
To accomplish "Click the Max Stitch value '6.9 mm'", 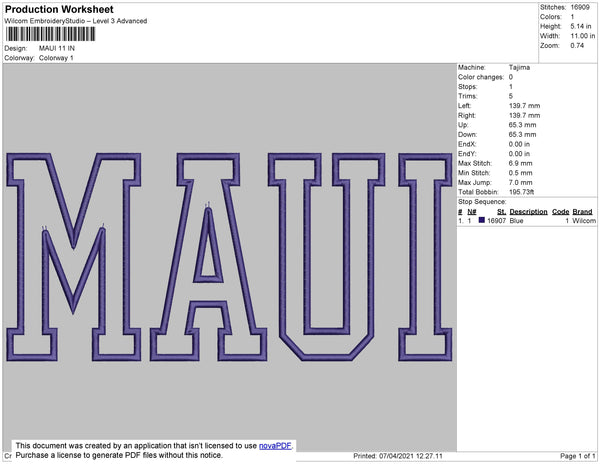I will [520, 163].
